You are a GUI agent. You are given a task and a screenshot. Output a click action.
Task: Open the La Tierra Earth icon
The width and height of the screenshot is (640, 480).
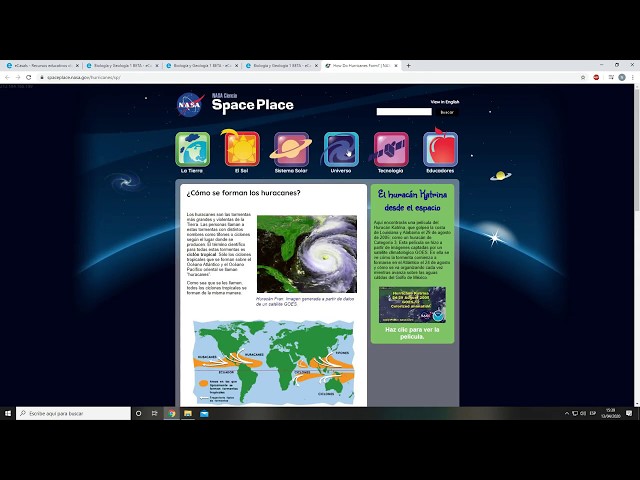192,149
